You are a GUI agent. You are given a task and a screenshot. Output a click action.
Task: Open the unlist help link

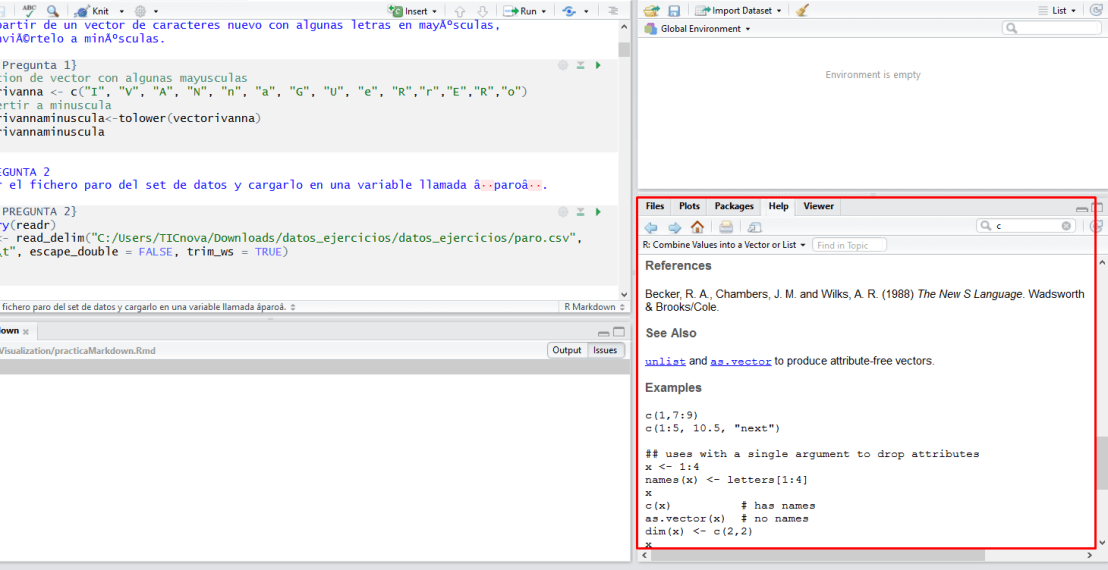(x=665, y=361)
